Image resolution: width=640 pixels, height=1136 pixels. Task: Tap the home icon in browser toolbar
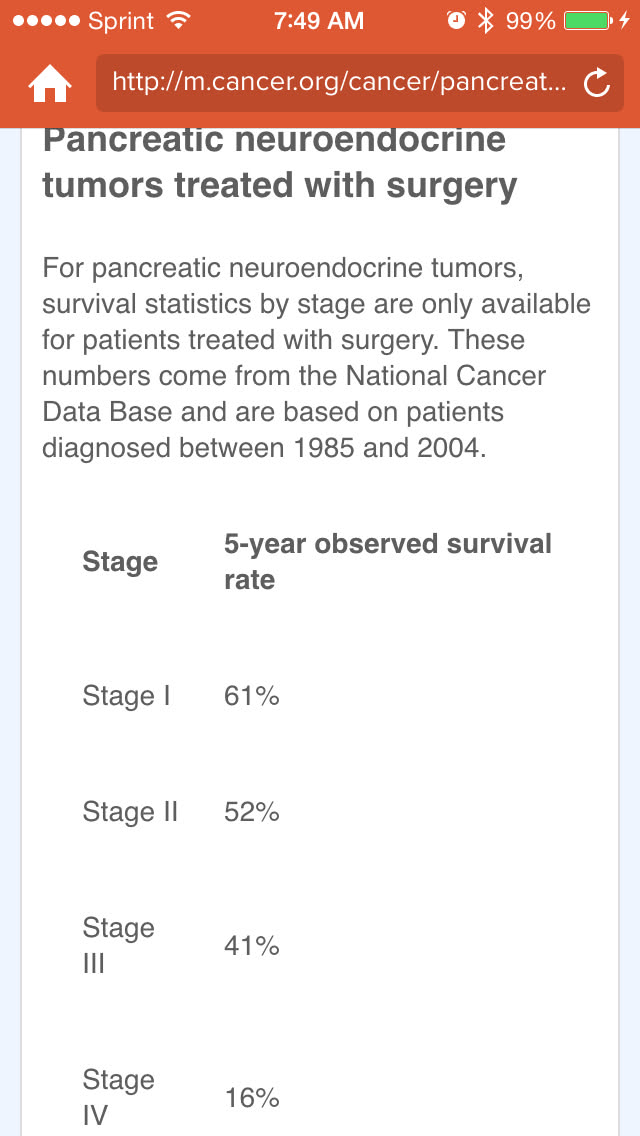click(48, 86)
